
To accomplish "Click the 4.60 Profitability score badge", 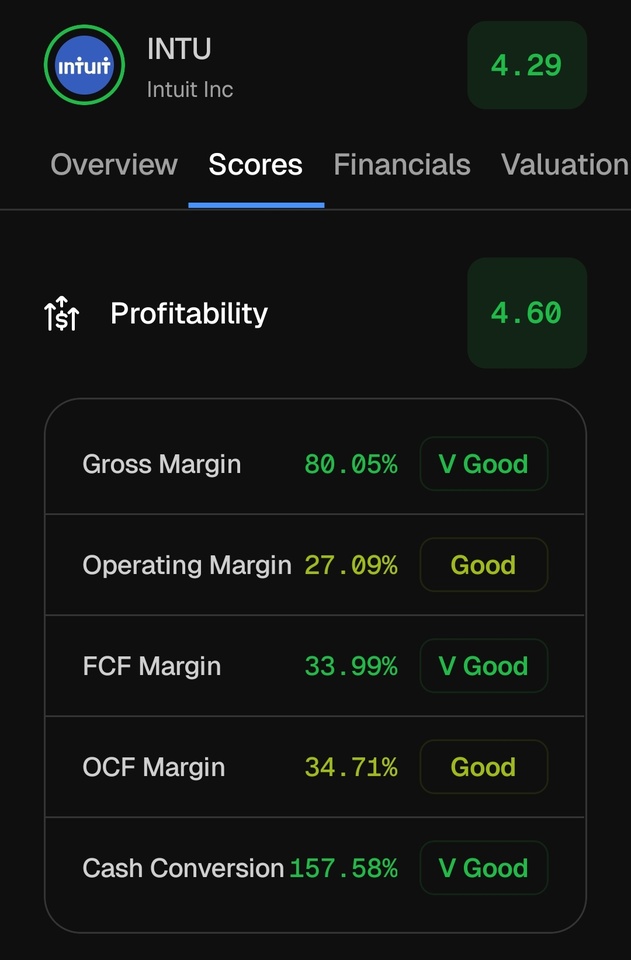I will click(526, 313).
